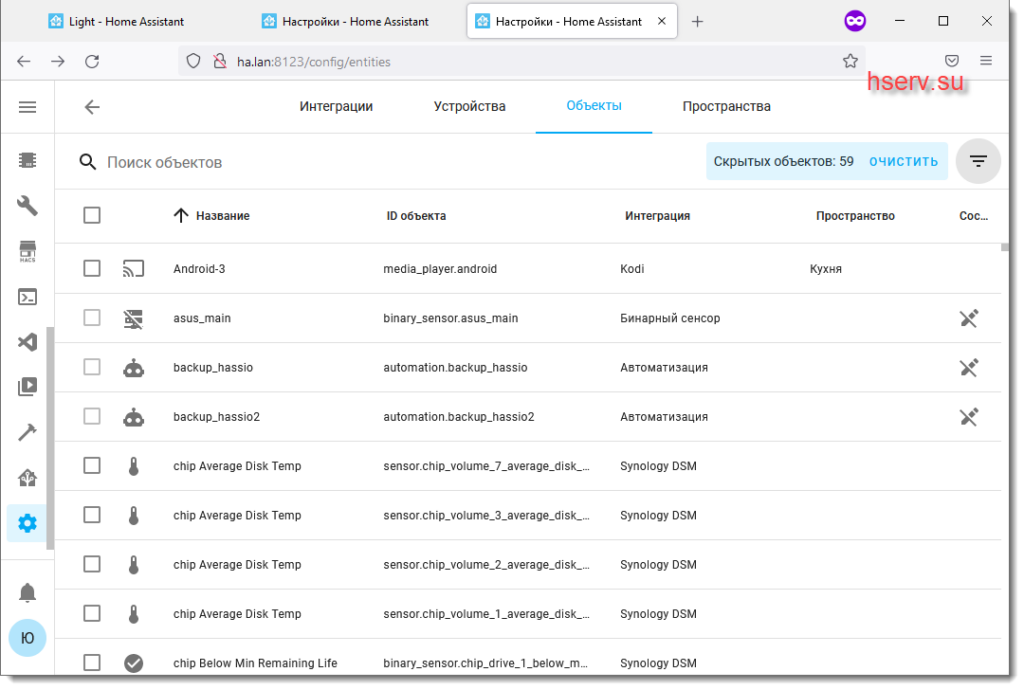Open Visual Studio Code sidebar icon

tap(27, 342)
